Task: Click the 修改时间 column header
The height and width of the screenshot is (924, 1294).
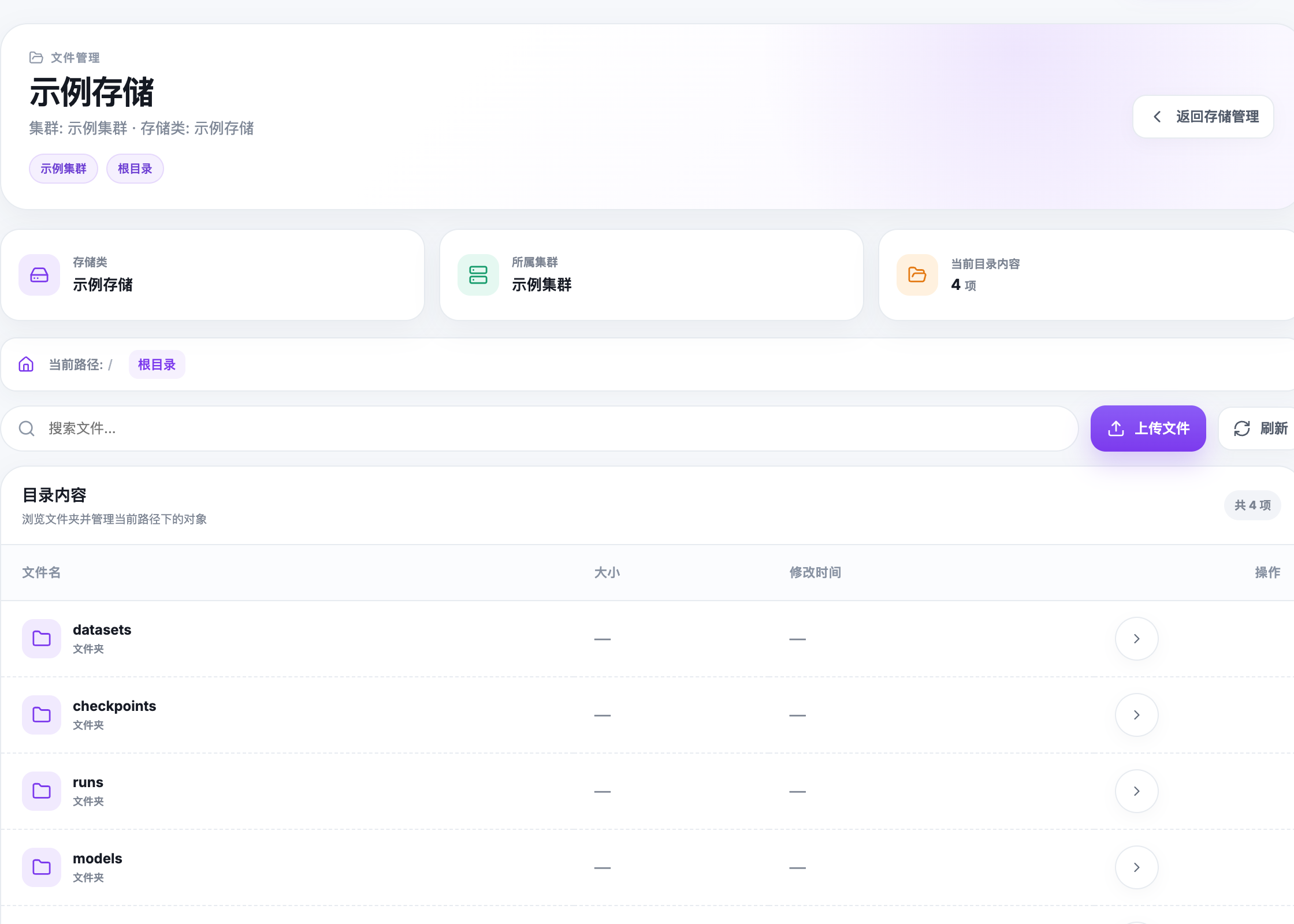Action: click(x=816, y=572)
